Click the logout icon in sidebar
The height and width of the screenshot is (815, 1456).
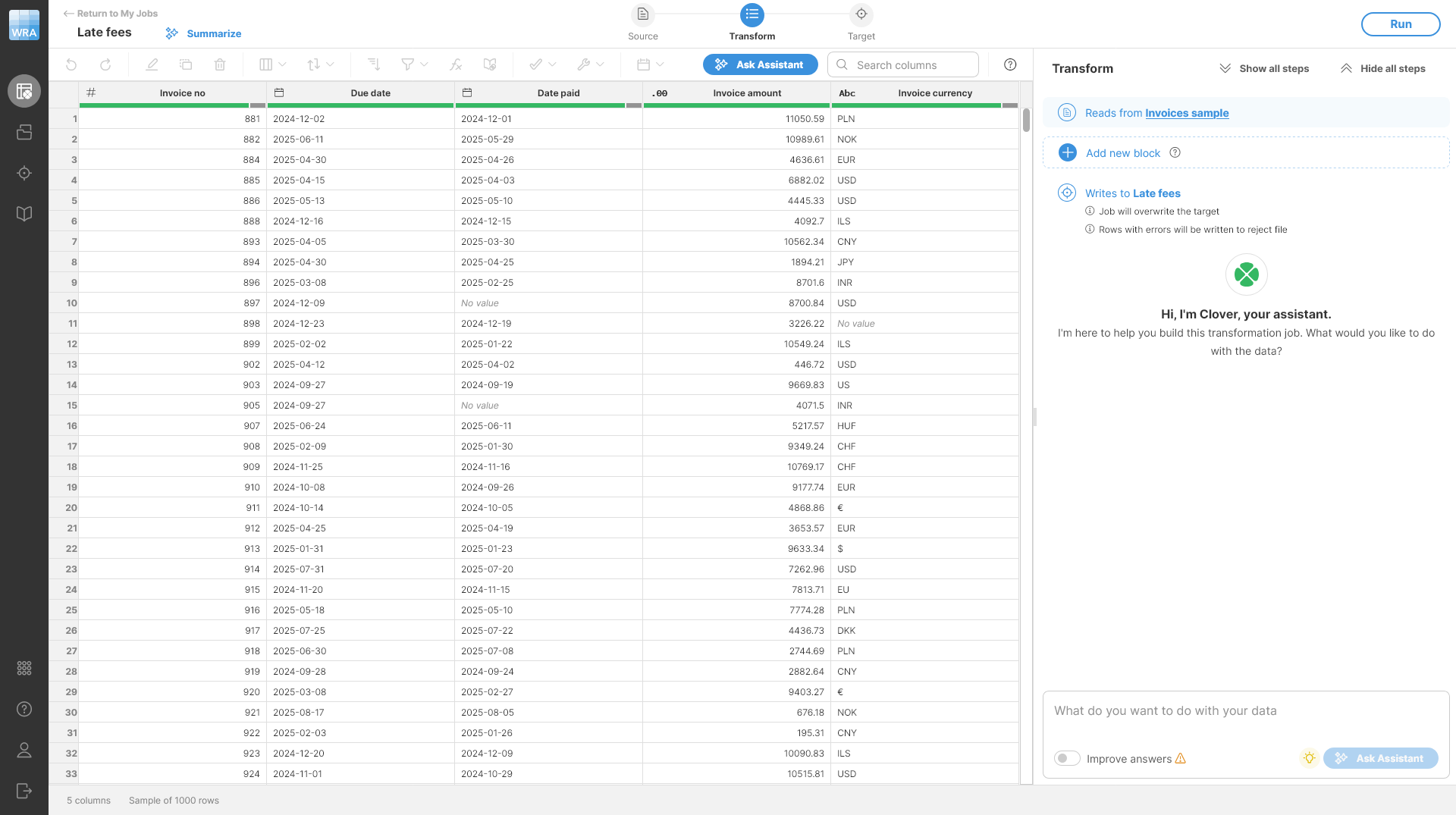point(24,791)
